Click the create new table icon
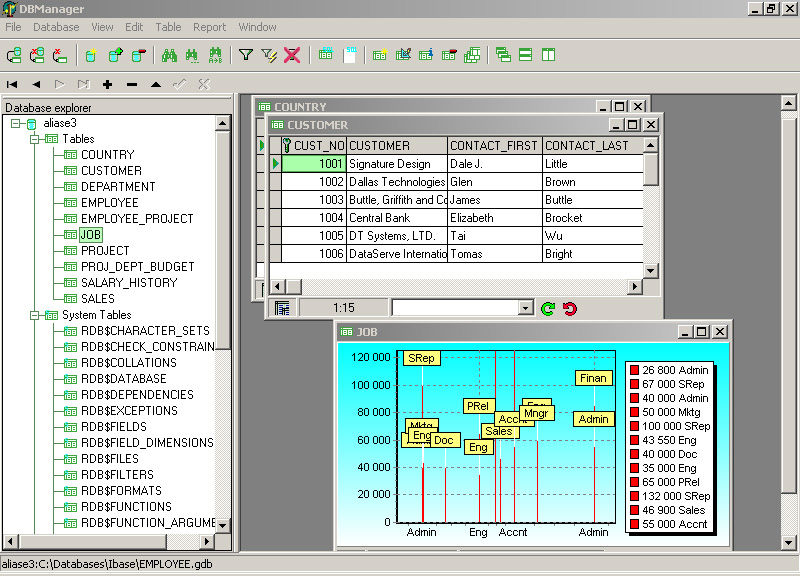The width and height of the screenshot is (800, 576). click(x=380, y=55)
